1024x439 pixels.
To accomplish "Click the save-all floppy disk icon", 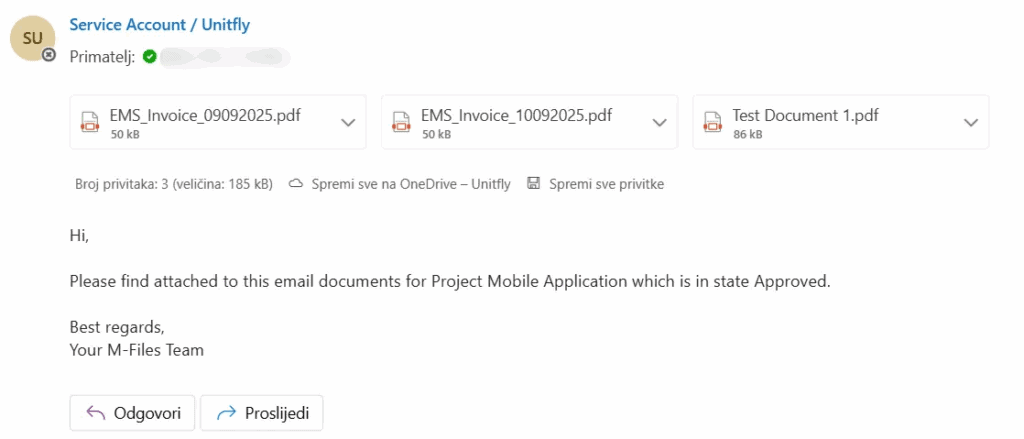I will [x=533, y=184].
